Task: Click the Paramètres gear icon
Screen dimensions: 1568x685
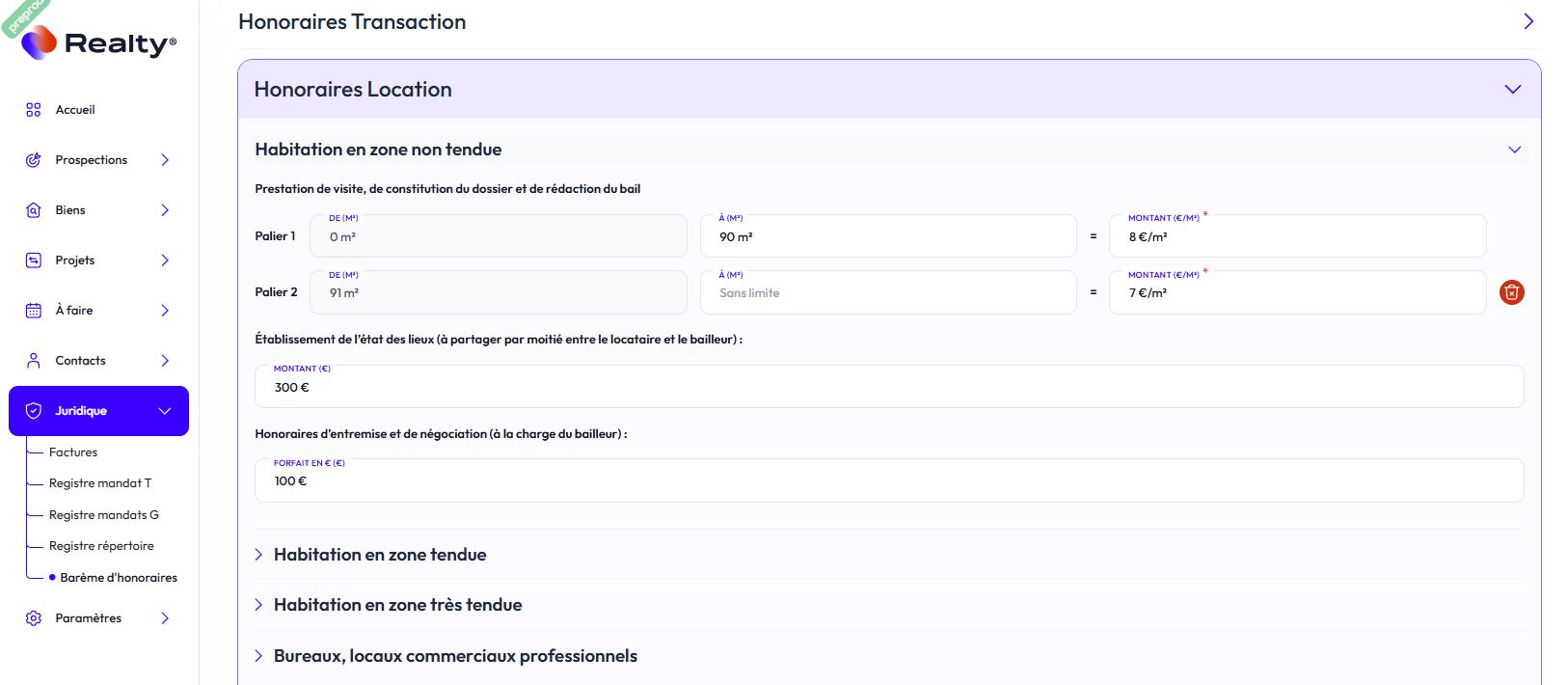Action: click(x=34, y=618)
